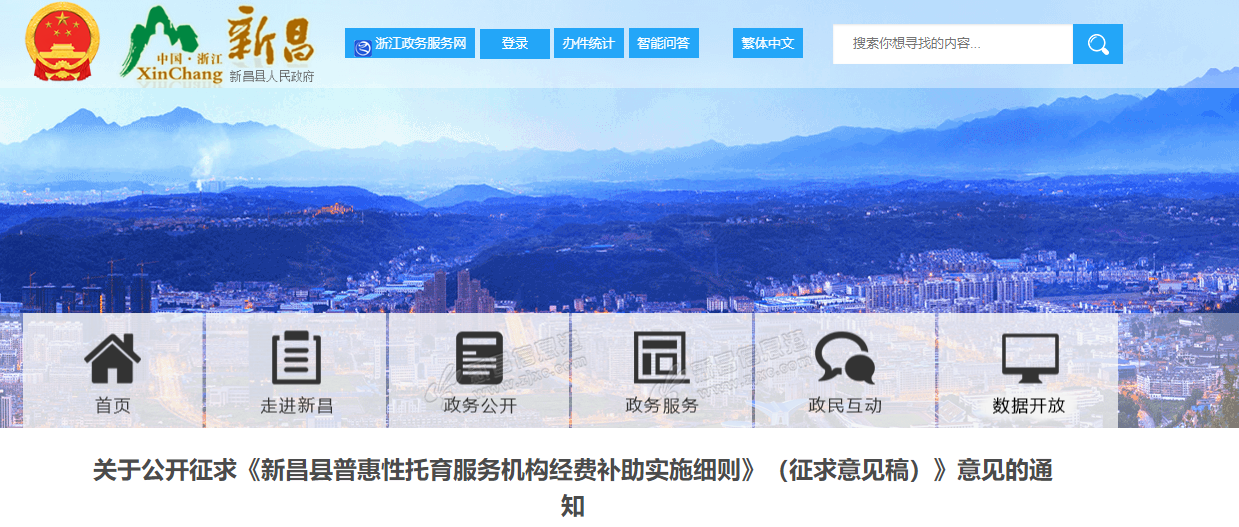This screenshot has height=527, width=1239.
Task: Click the house icon for 首页
Action: [x=113, y=358]
